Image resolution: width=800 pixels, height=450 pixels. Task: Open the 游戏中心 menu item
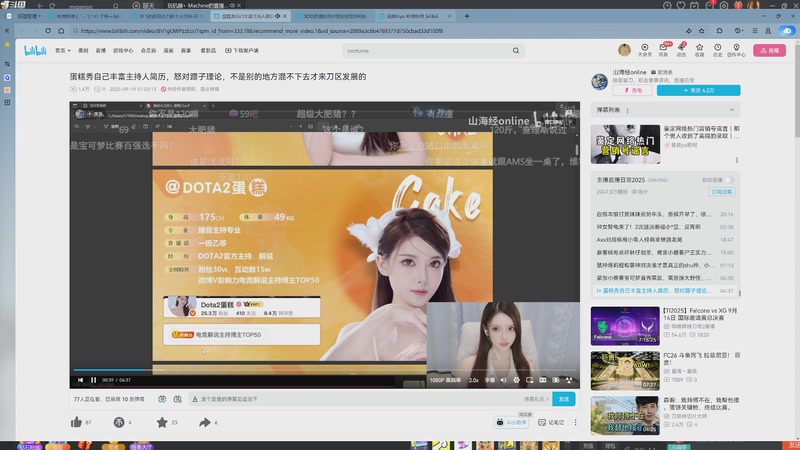[123, 51]
